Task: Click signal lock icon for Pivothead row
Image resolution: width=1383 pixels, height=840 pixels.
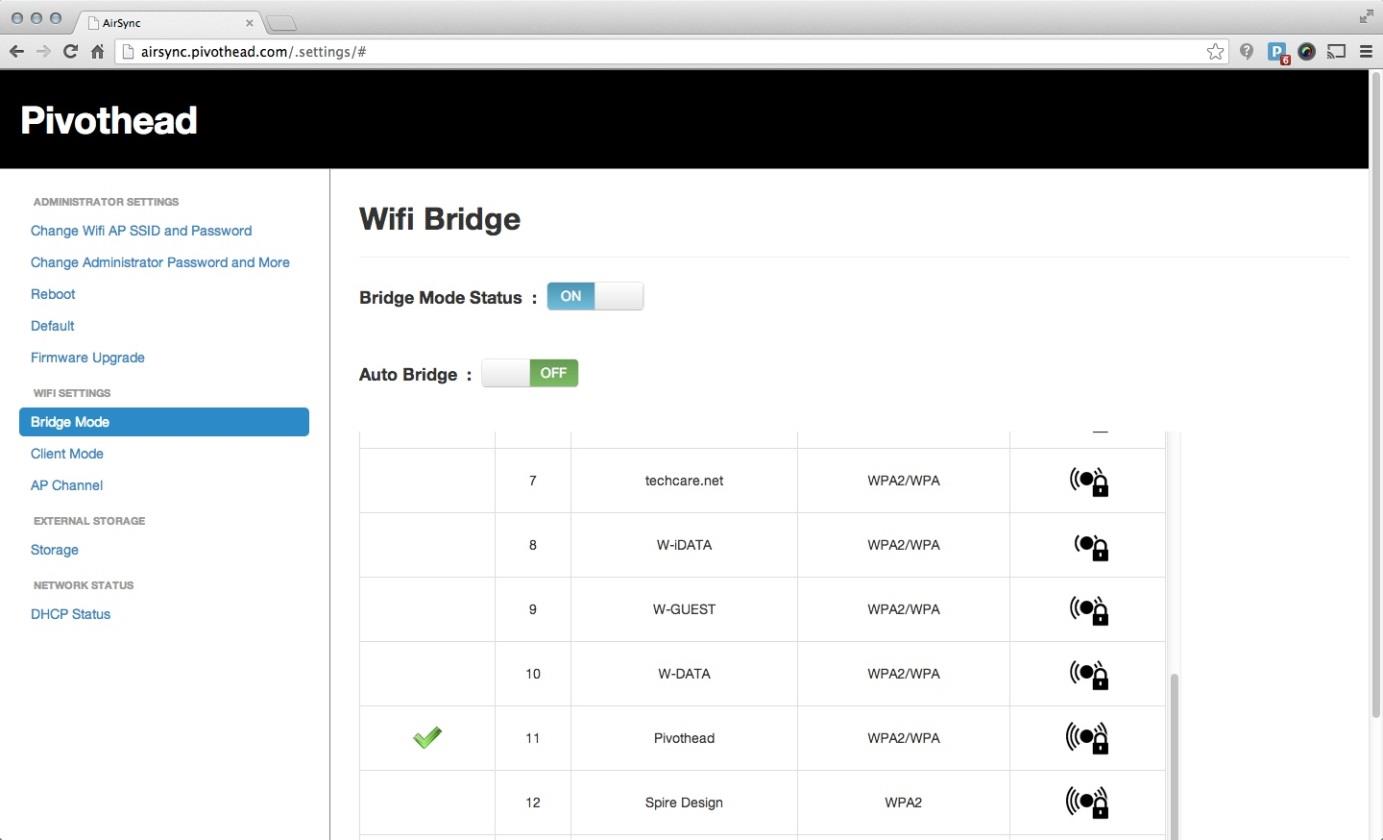Action: (x=1087, y=738)
